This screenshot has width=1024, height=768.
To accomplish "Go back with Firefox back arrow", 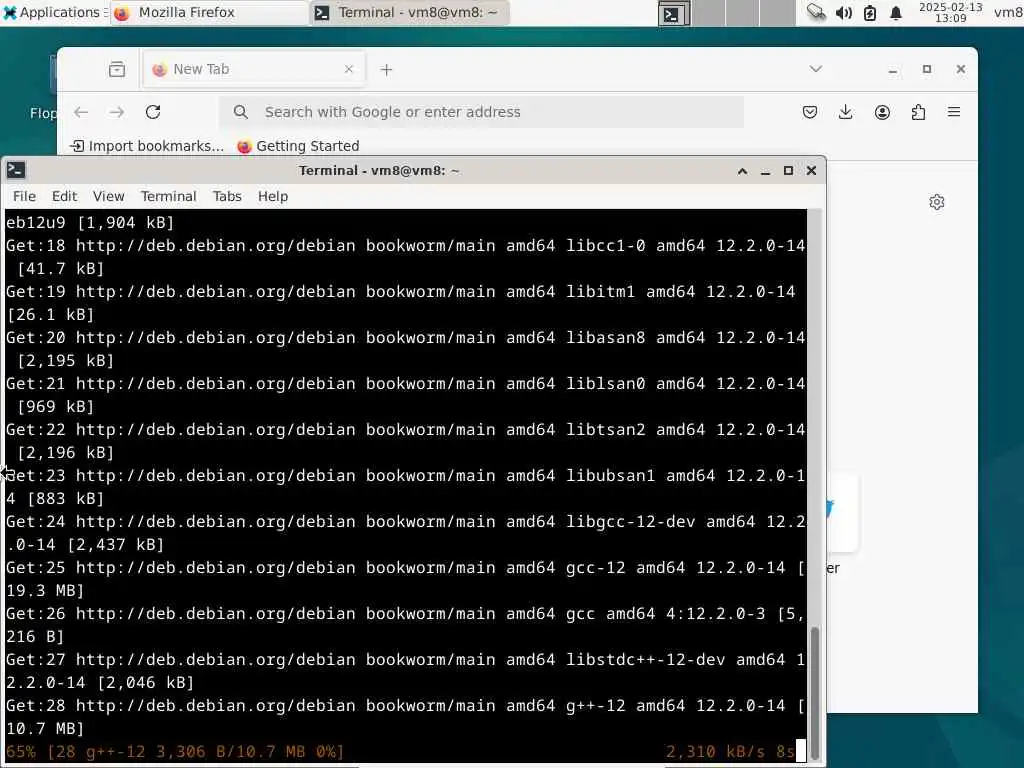I will coord(81,112).
